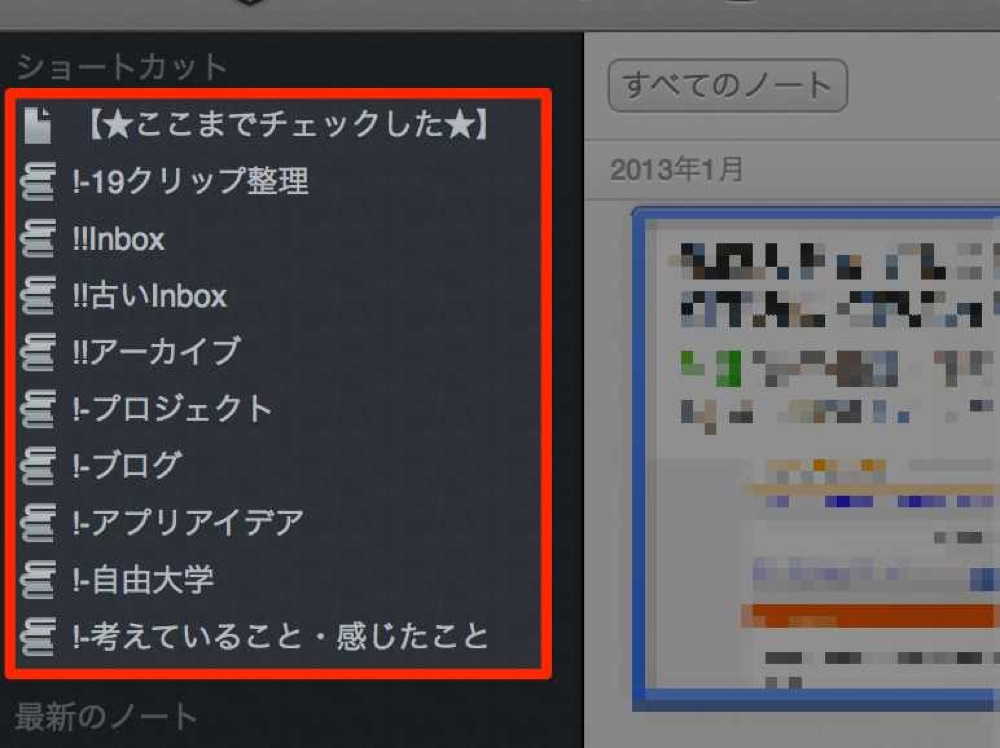Open the !-プロジェクト notebook

(x=173, y=409)
